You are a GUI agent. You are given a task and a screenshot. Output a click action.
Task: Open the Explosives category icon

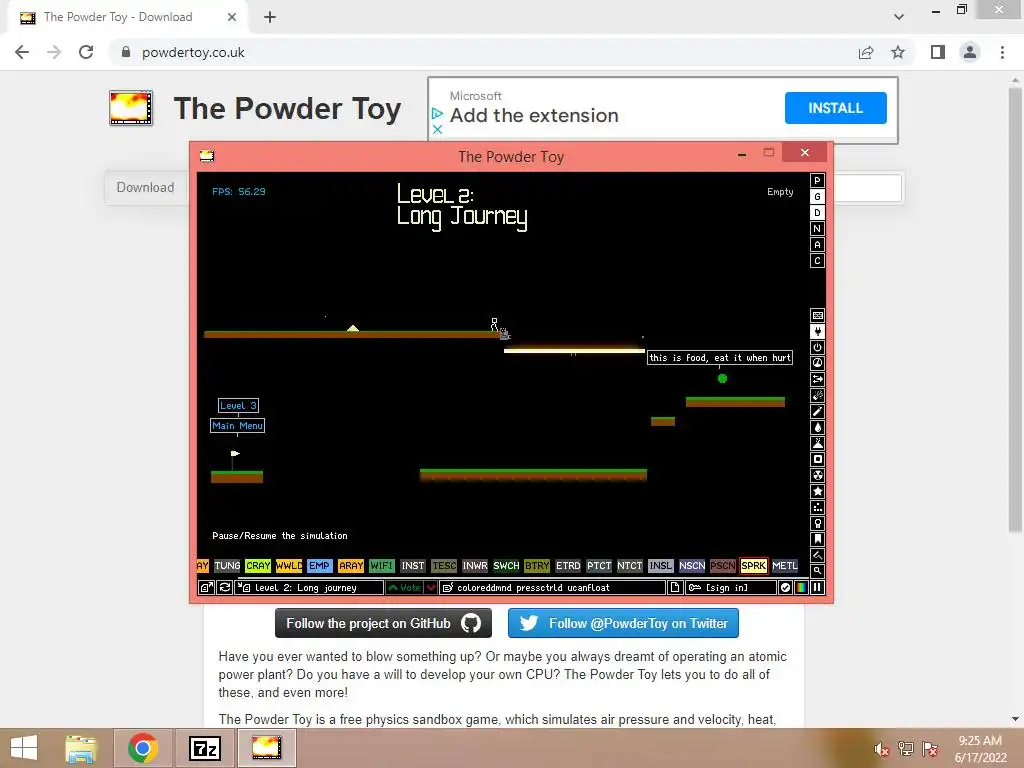click(817, 396)
